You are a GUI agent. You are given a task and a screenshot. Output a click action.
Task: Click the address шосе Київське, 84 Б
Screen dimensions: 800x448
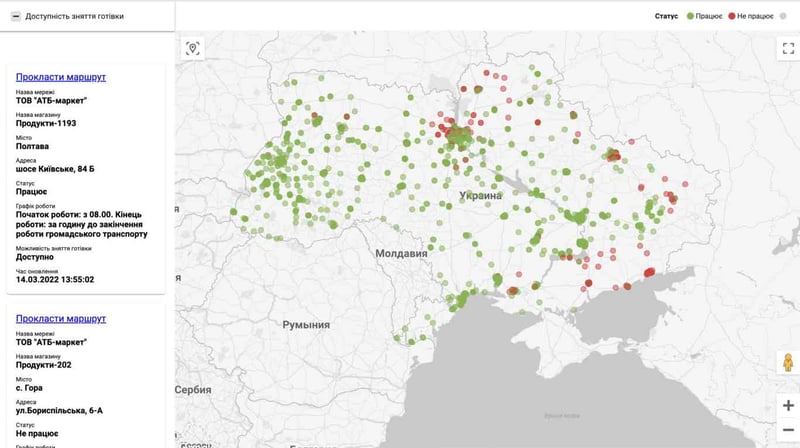pyautogui.click(x=55, y=168)
